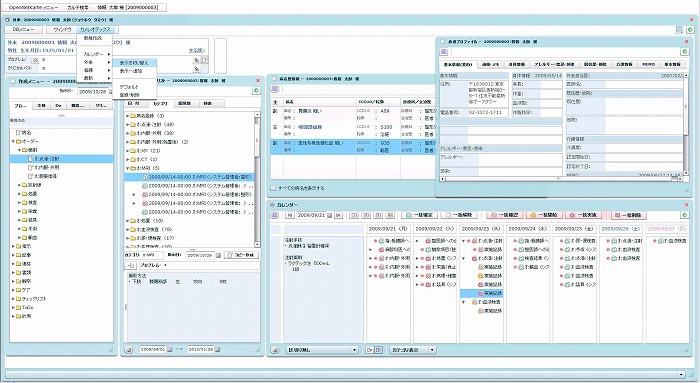Screen dimensions: 700x383
Task: Click the purple grid icon in the disease name window
Action: point(274,89)
